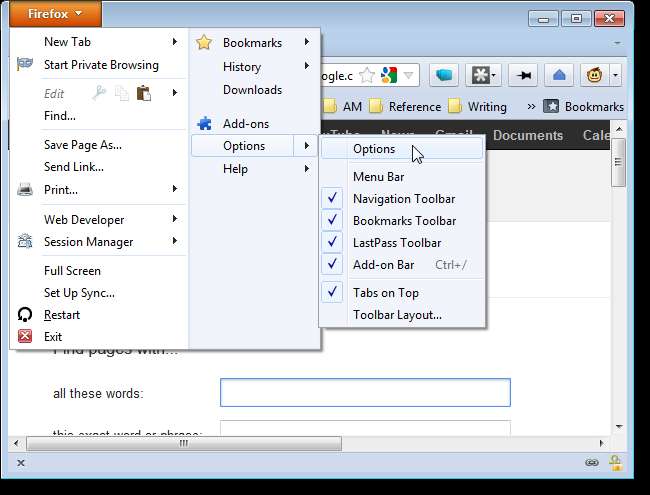Click the 'all these words' text field
The height and width of the screenshot is (495, 650).
[365, 393]
